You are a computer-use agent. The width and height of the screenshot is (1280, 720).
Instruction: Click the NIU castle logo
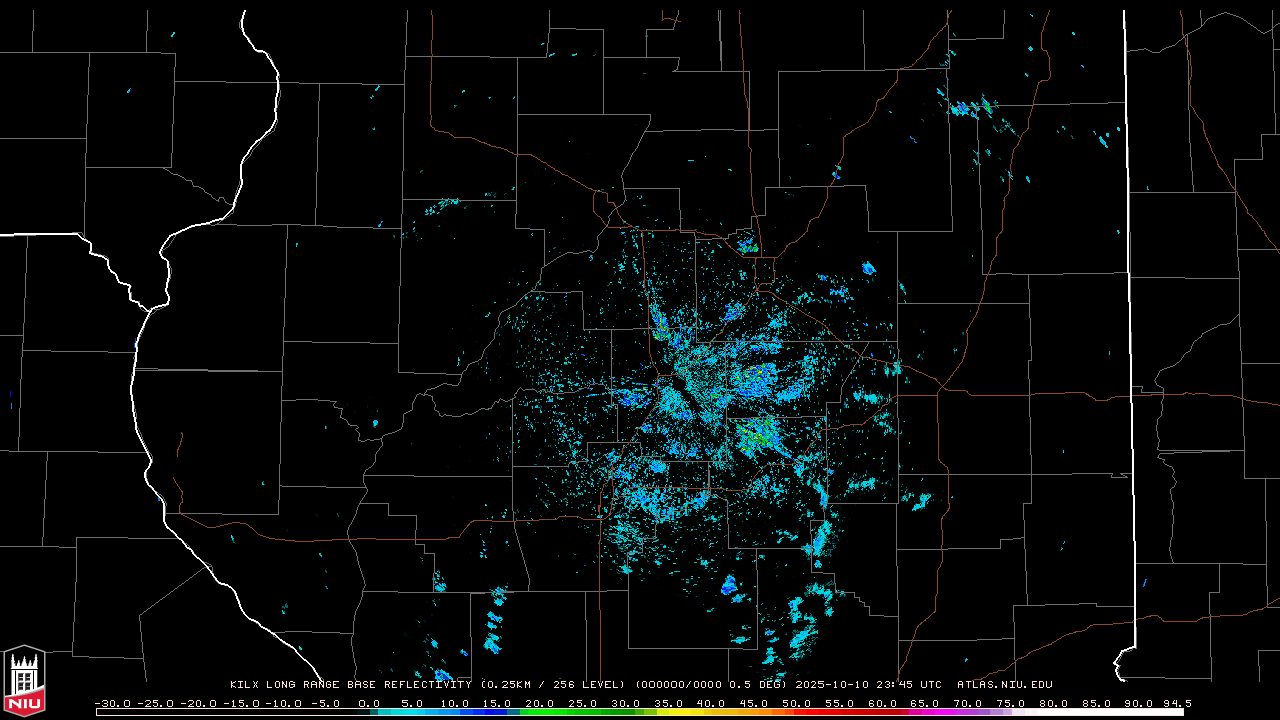24,680
